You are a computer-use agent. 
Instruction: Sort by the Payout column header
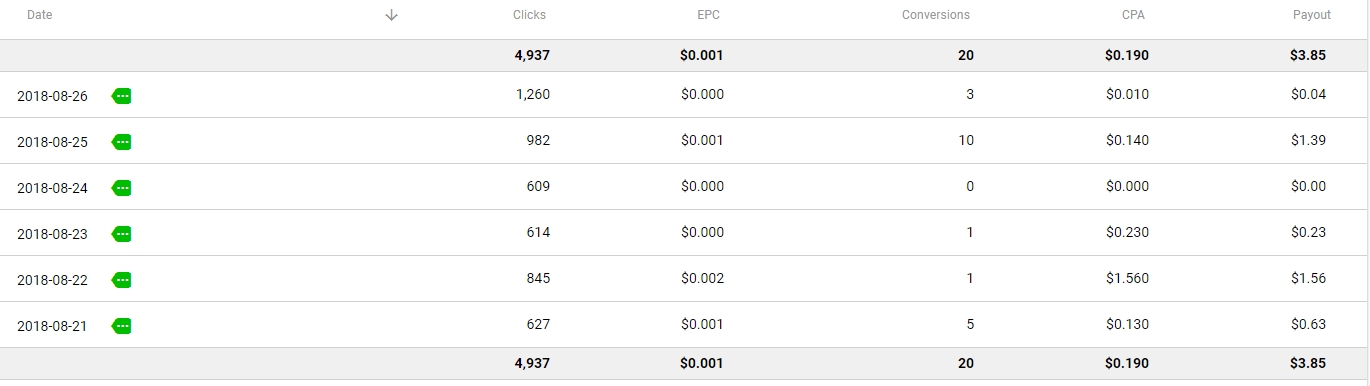[x=1312, y=15]
